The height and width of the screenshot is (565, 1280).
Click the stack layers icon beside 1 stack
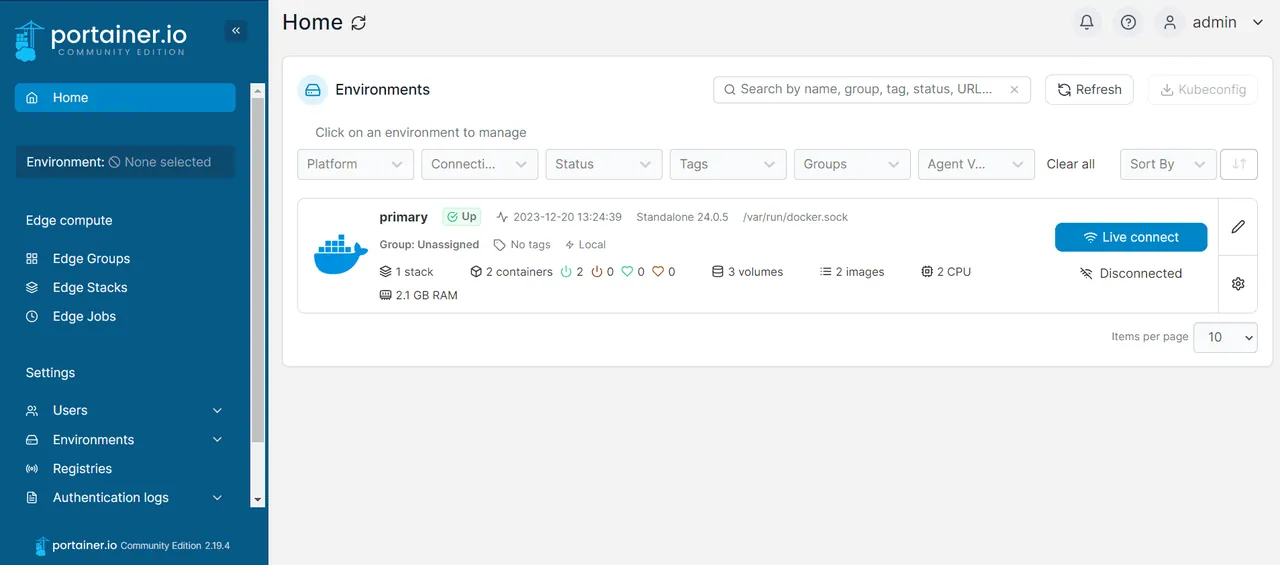click(x=386, y=272)
